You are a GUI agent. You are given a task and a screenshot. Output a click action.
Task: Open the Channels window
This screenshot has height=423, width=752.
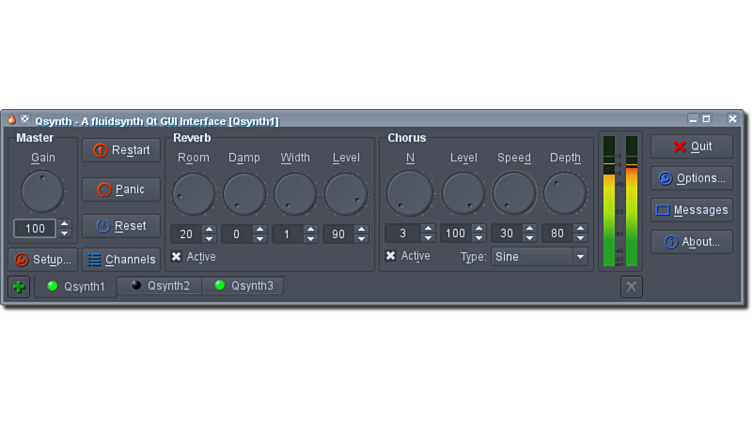[x=121, y=260]
